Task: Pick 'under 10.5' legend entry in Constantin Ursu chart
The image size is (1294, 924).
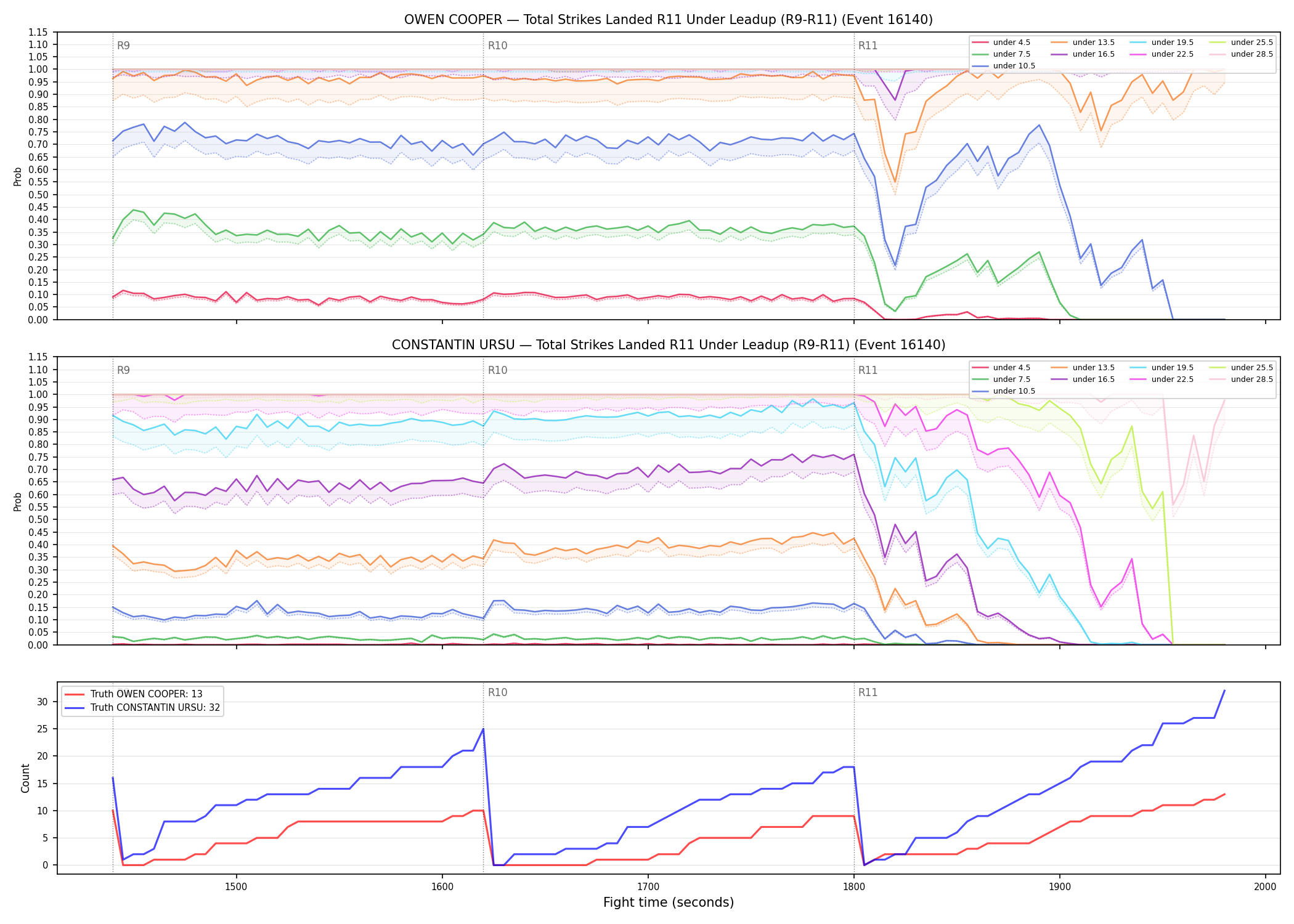Action: tap(1003, 391)
